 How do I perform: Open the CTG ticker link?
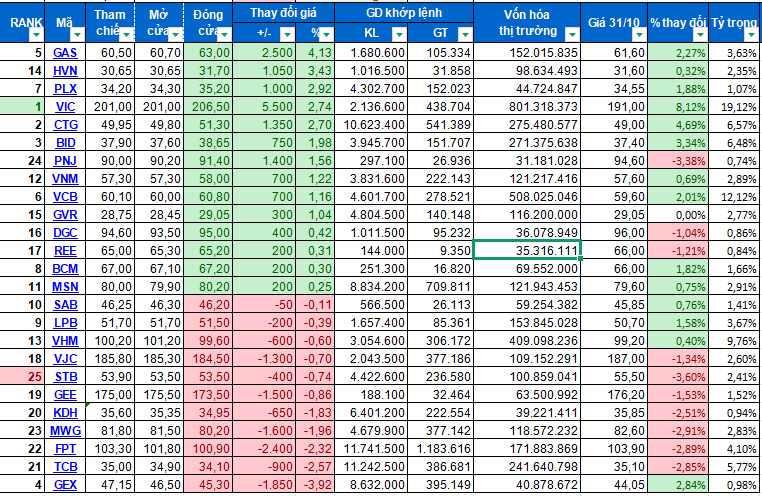click(x=65, y=124)
